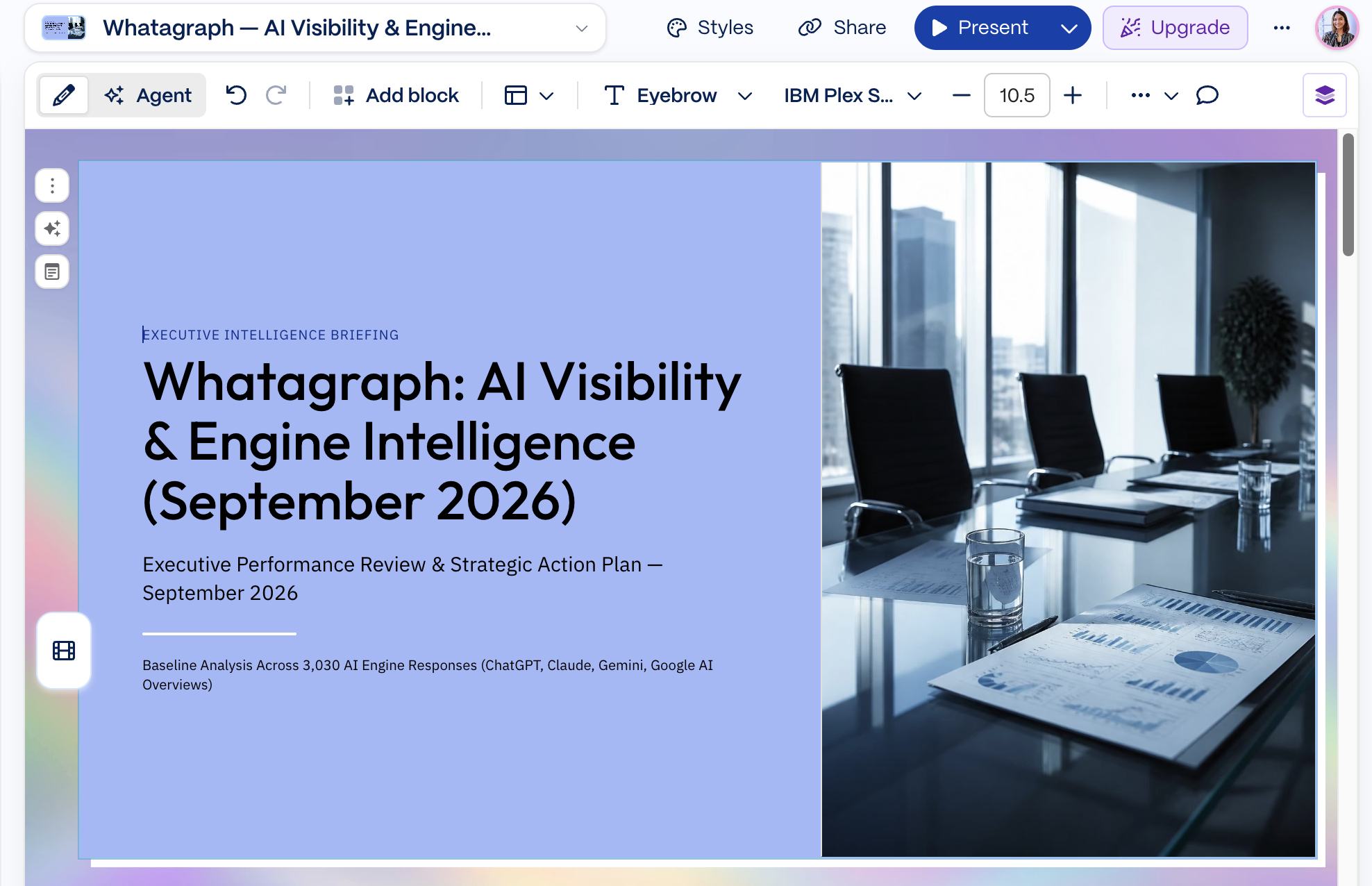Expand the document title dropdown chevron
The height and width of the screenshot is (886, 1372).
pos(582,28)
